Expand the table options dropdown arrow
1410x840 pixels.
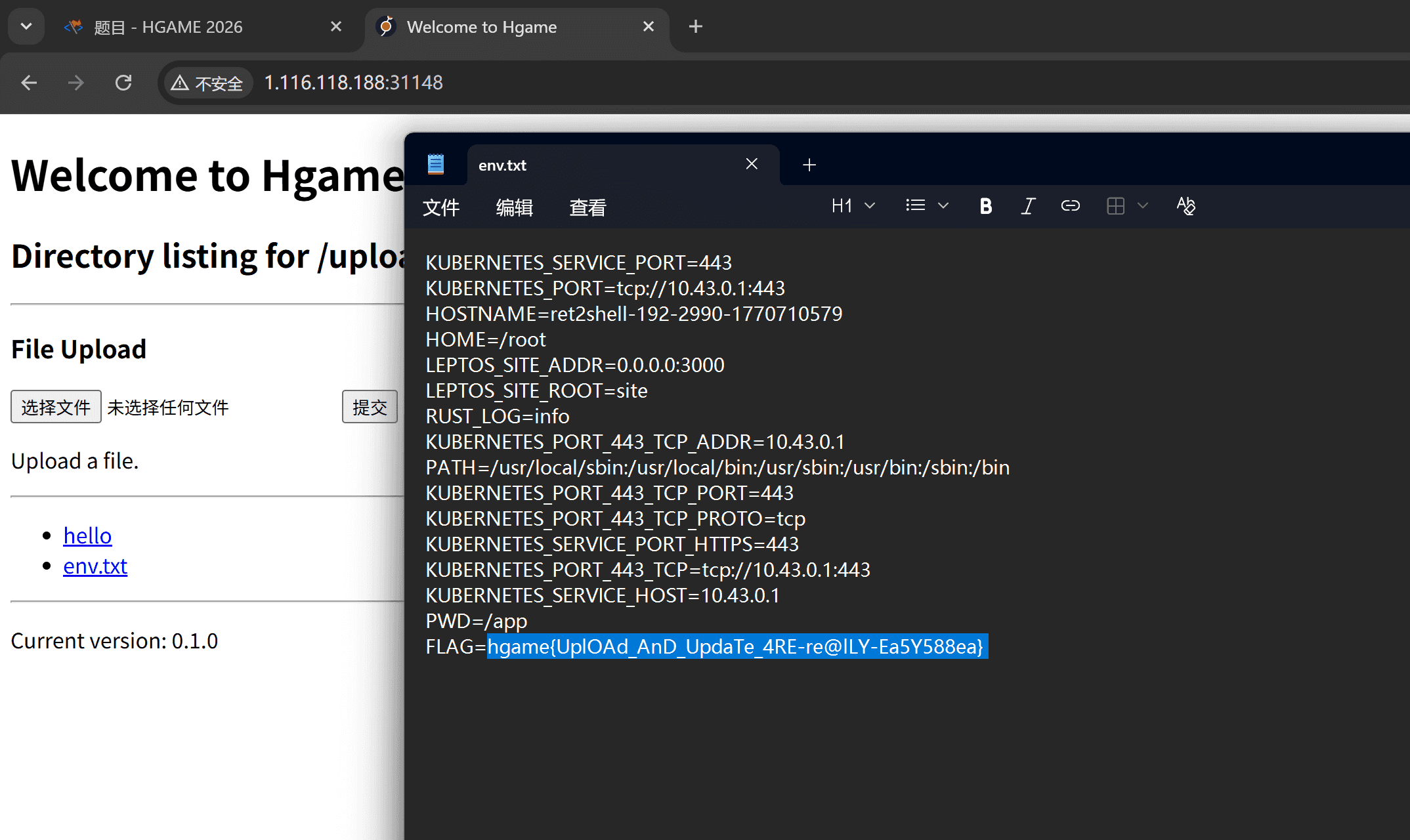(x=1143, y=206)
